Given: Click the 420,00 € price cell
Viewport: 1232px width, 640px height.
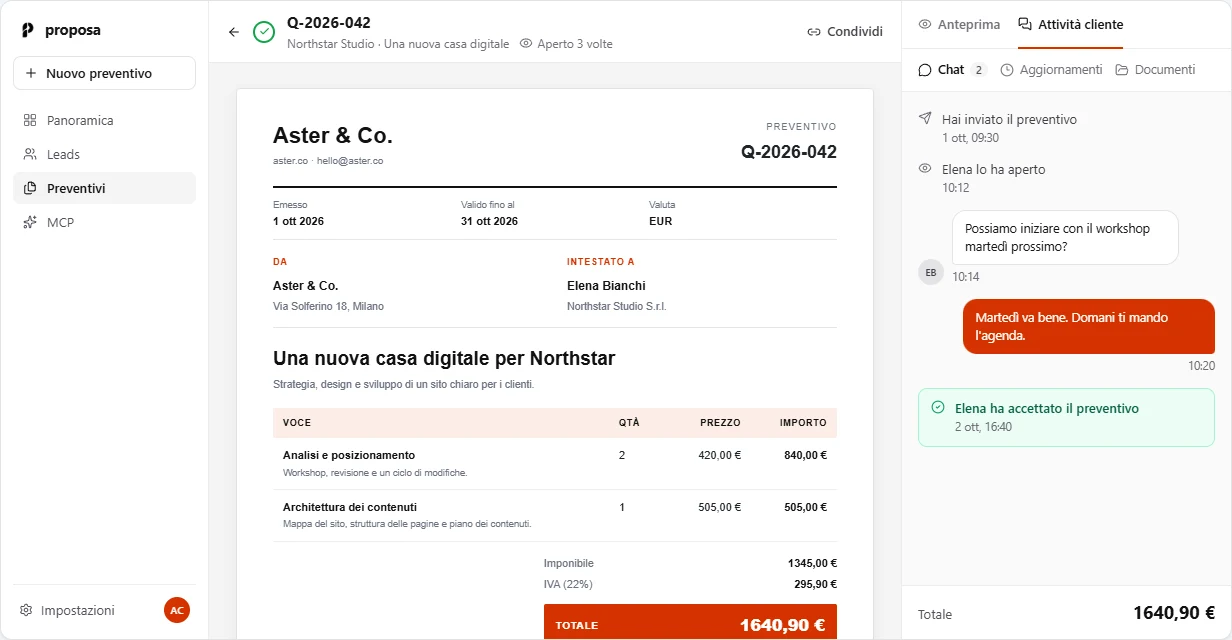Looking at the screenshot, I should tap(720, 455).
